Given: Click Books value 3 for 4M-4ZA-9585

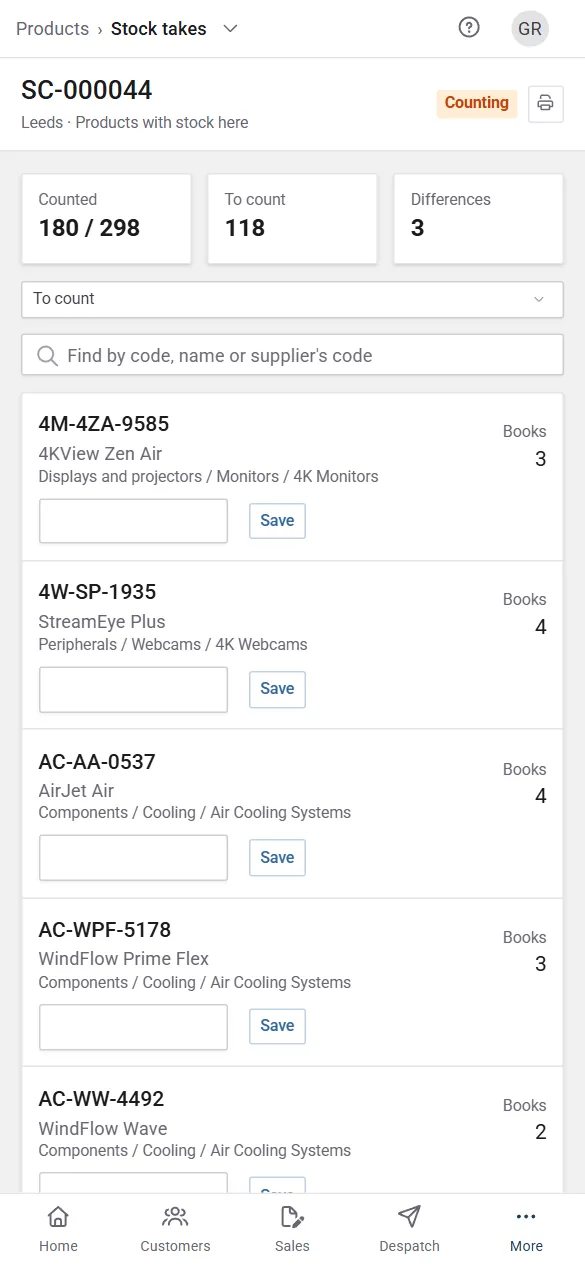Looking at the screenshot, I should 541,460.
